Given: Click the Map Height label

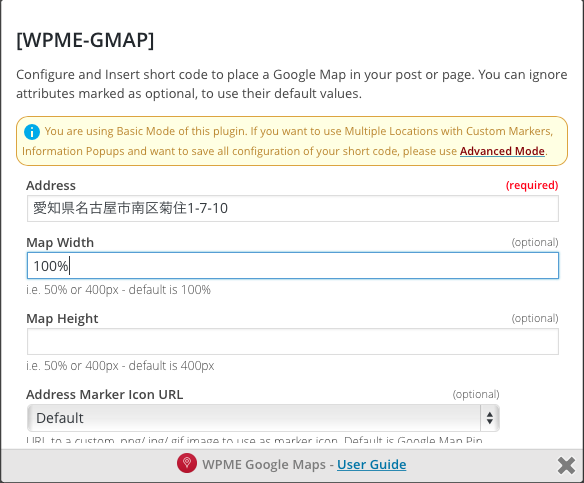Looking at the screenshot, I should click(62, 319).
